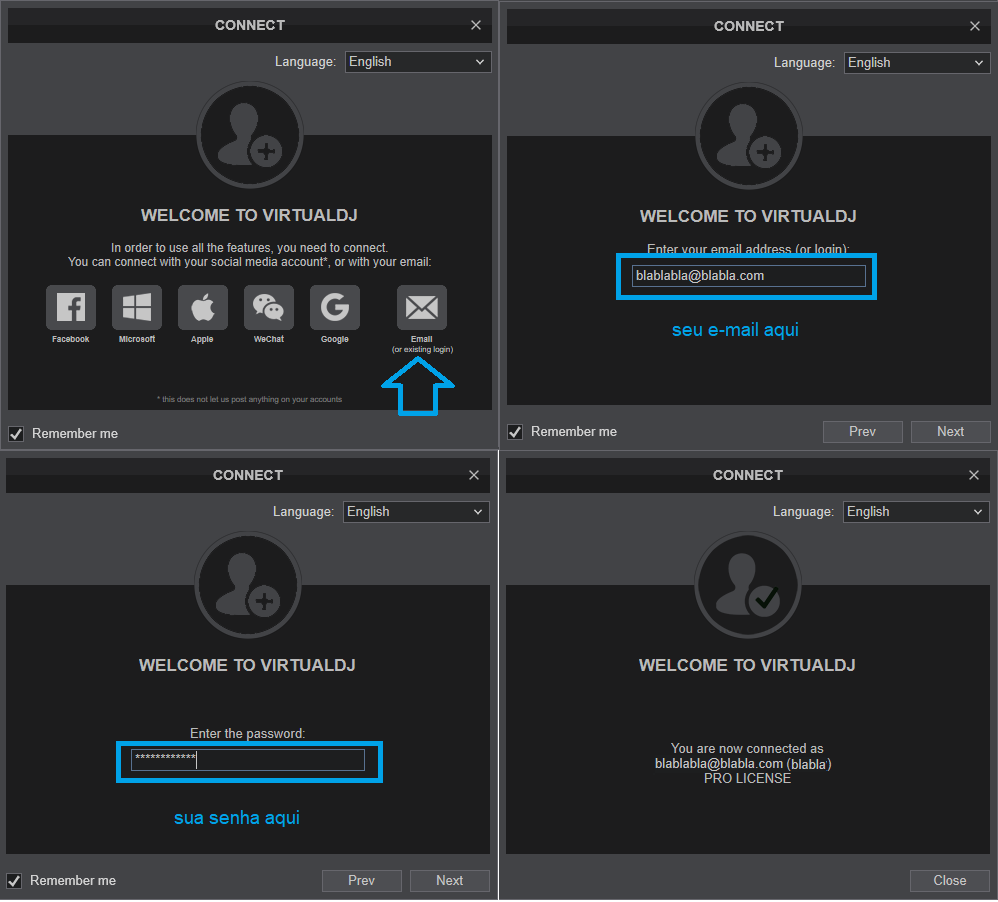This screenshot has width=998, height=902.
Task: Open Language dropdown in connected dialog
Action: point(917,512)
